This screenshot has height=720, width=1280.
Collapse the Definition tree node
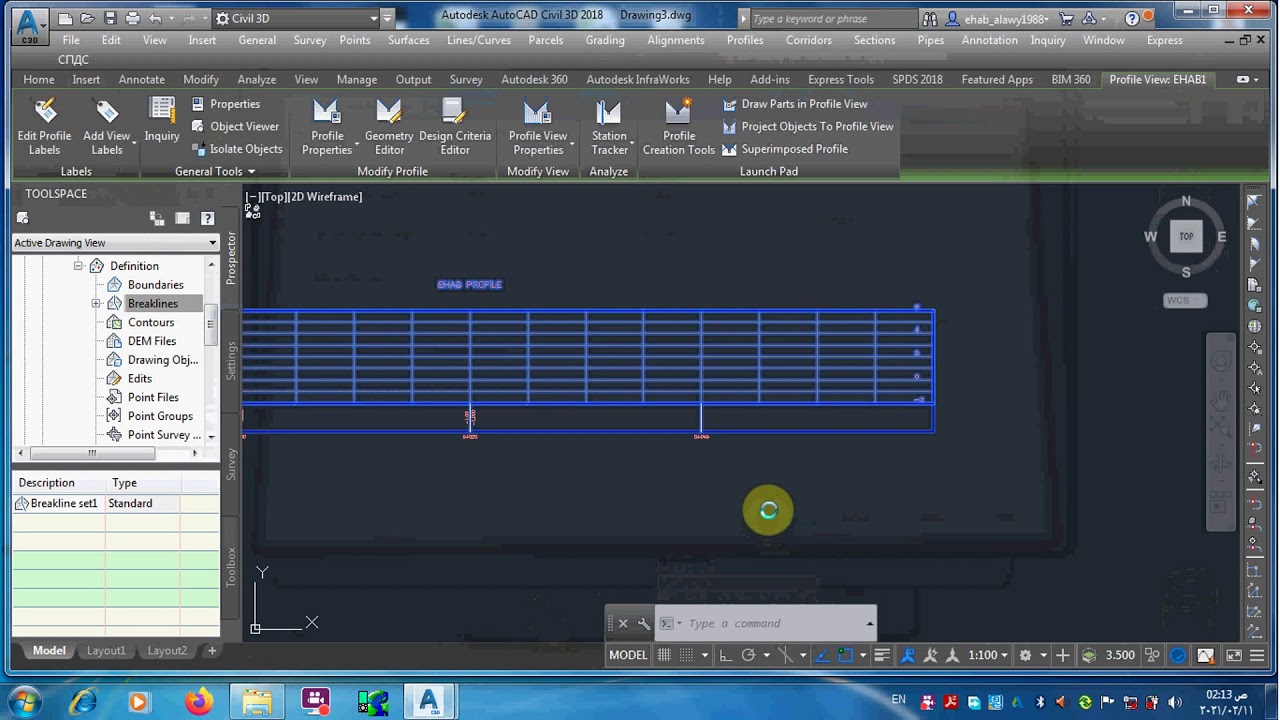tap(78, 266)
